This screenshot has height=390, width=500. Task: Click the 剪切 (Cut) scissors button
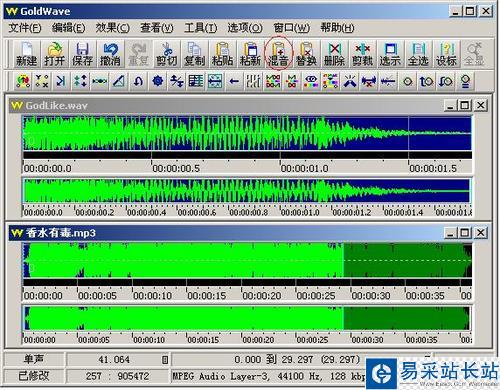click(166, 54)
